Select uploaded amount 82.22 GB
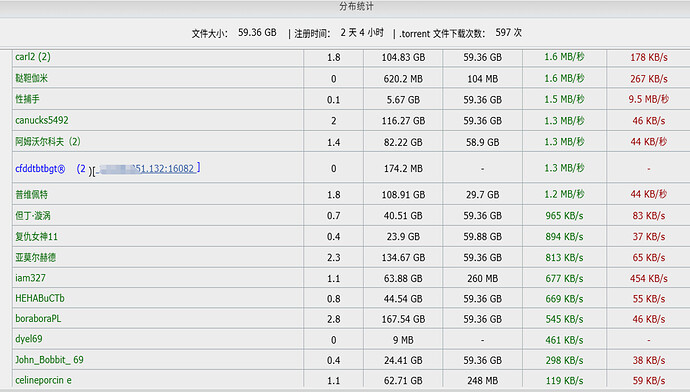 click(403, 142)
